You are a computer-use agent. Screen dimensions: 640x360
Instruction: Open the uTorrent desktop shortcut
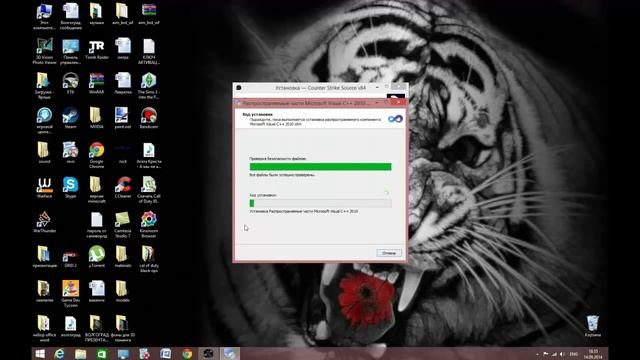tap(97, 257)
